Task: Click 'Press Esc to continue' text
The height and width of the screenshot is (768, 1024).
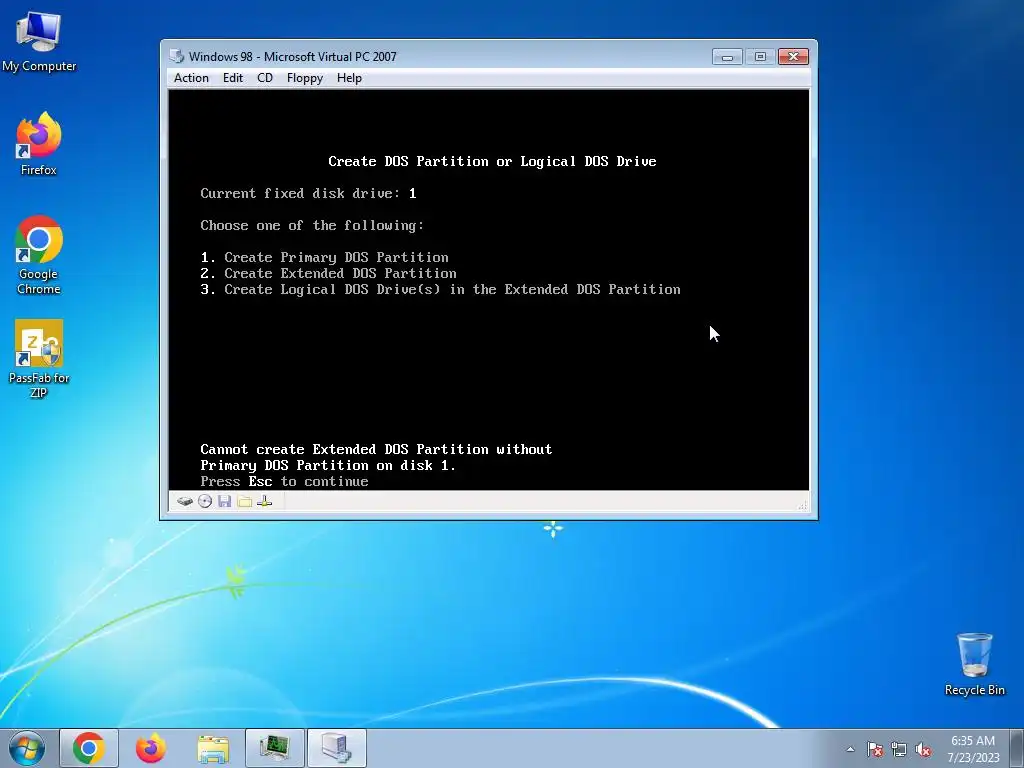Action: [x=284, y=481]
